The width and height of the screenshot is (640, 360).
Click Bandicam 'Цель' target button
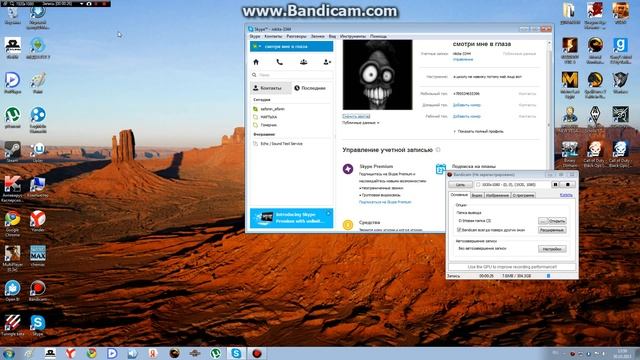[460, 185]
